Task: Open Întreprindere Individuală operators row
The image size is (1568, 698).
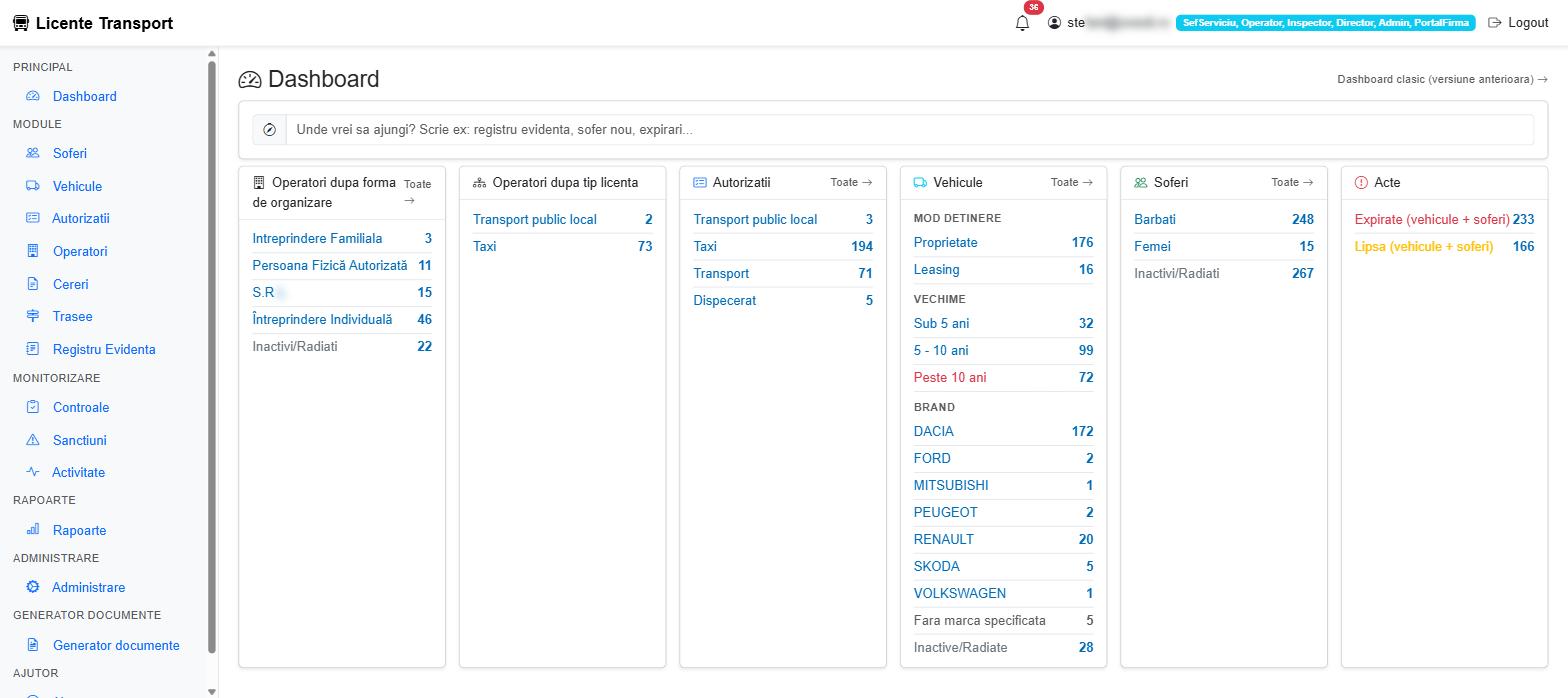Action: (342, 320)
